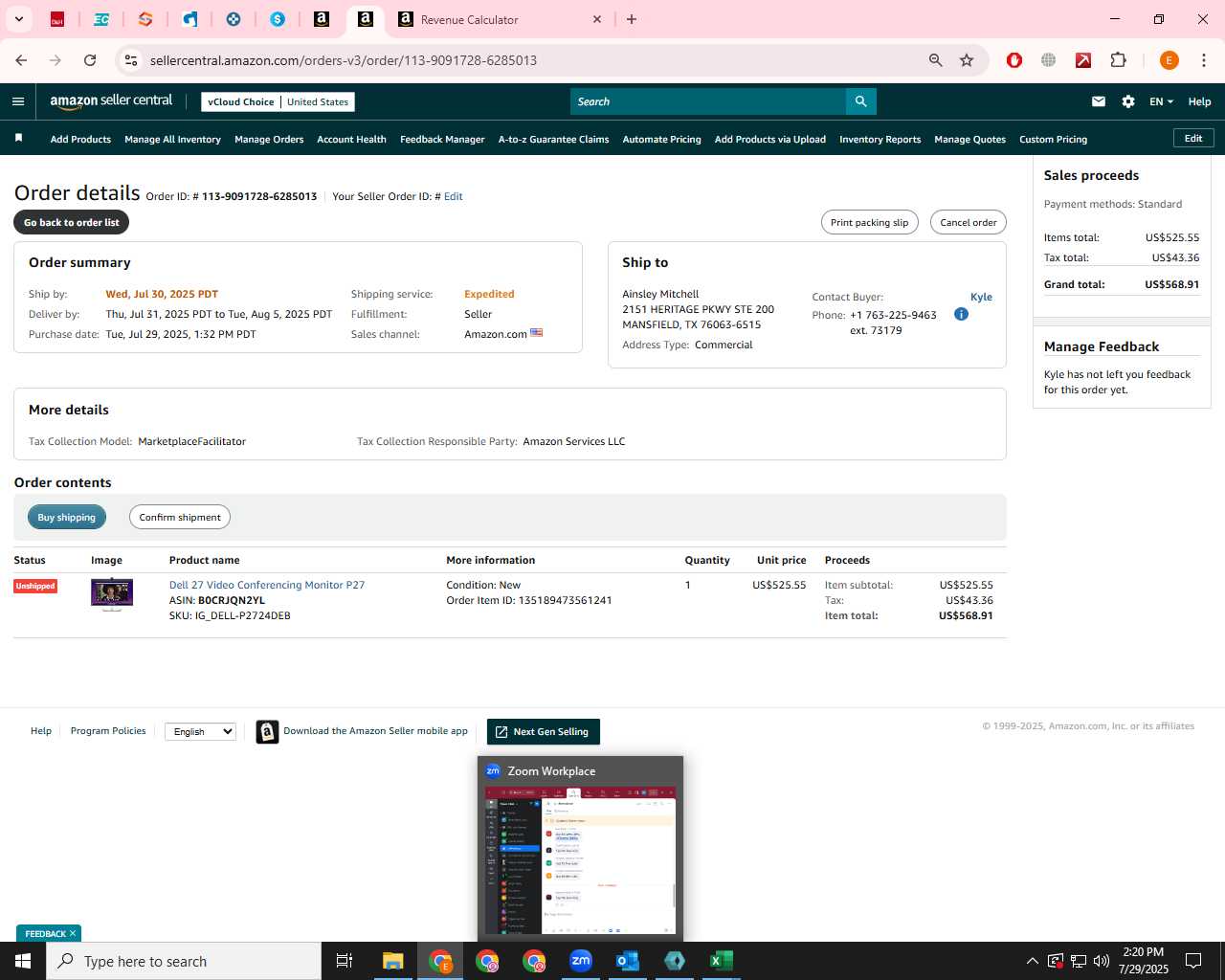The height and width of the screenshot is (980, 1225).
Task: Open the Chrome three-dot menu
Action: (x=1204, y=60)
